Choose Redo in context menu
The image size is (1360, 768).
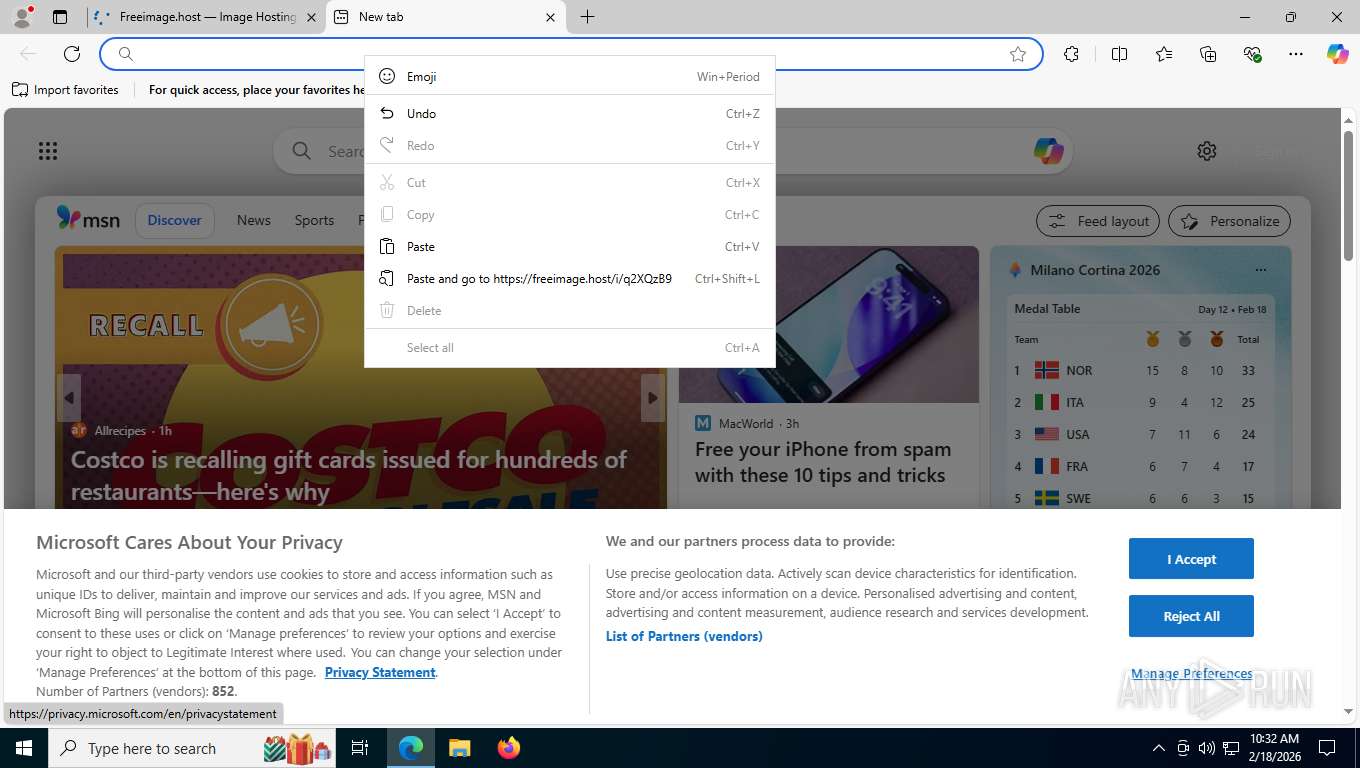570,145
